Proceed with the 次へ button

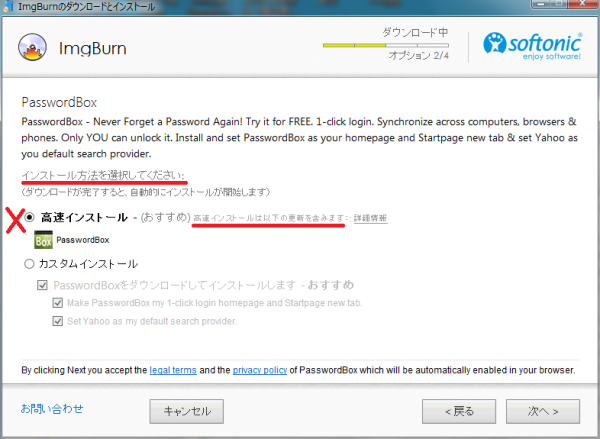point(543,411)
